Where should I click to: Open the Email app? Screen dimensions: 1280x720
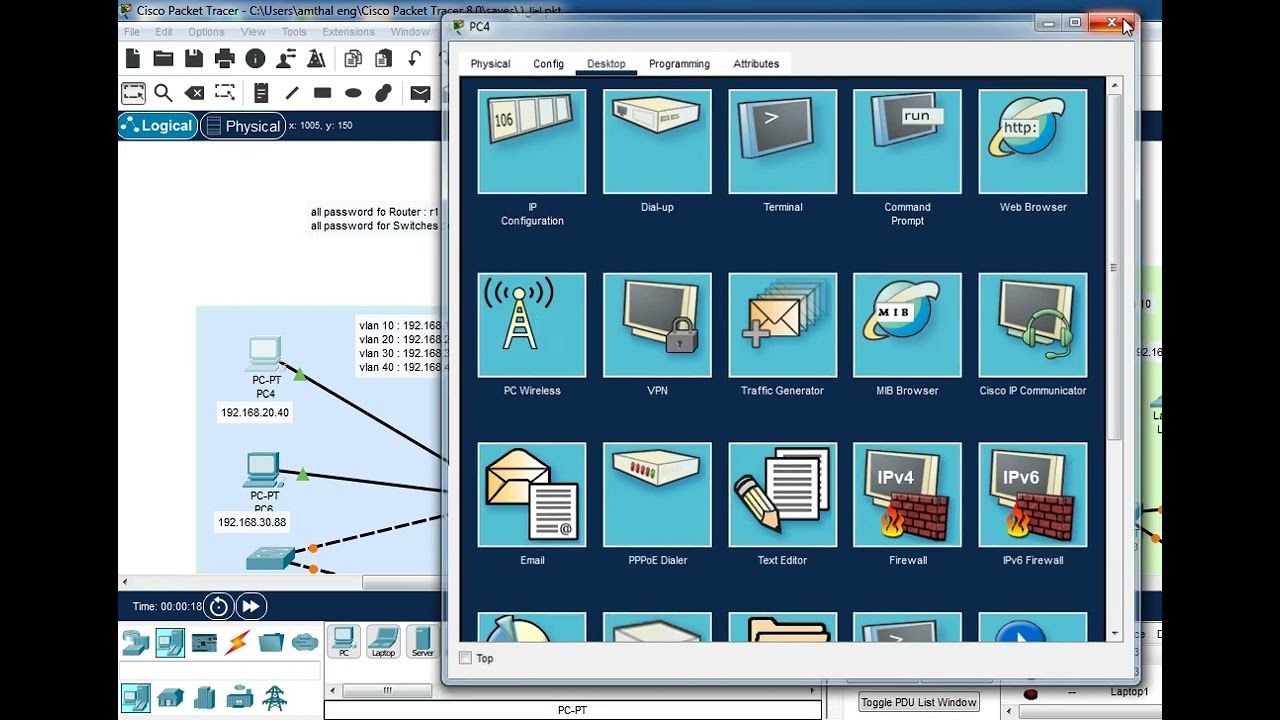click(x=532, y=495)
